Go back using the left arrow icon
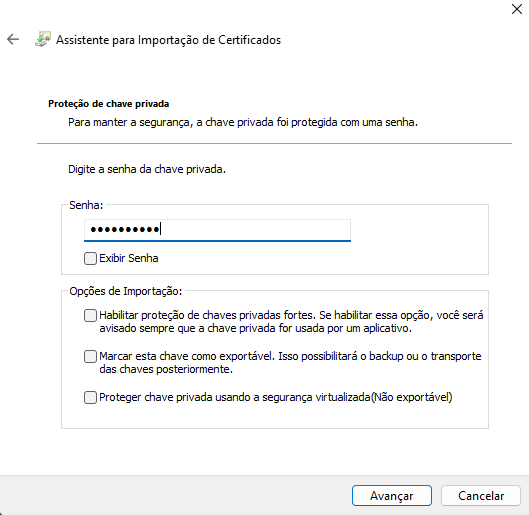 click(13, 39)
